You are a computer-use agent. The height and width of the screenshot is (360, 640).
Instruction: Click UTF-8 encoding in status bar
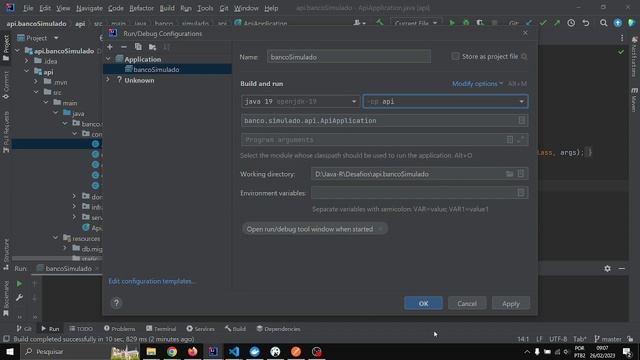pyautogui.click(x=558, y=339)
